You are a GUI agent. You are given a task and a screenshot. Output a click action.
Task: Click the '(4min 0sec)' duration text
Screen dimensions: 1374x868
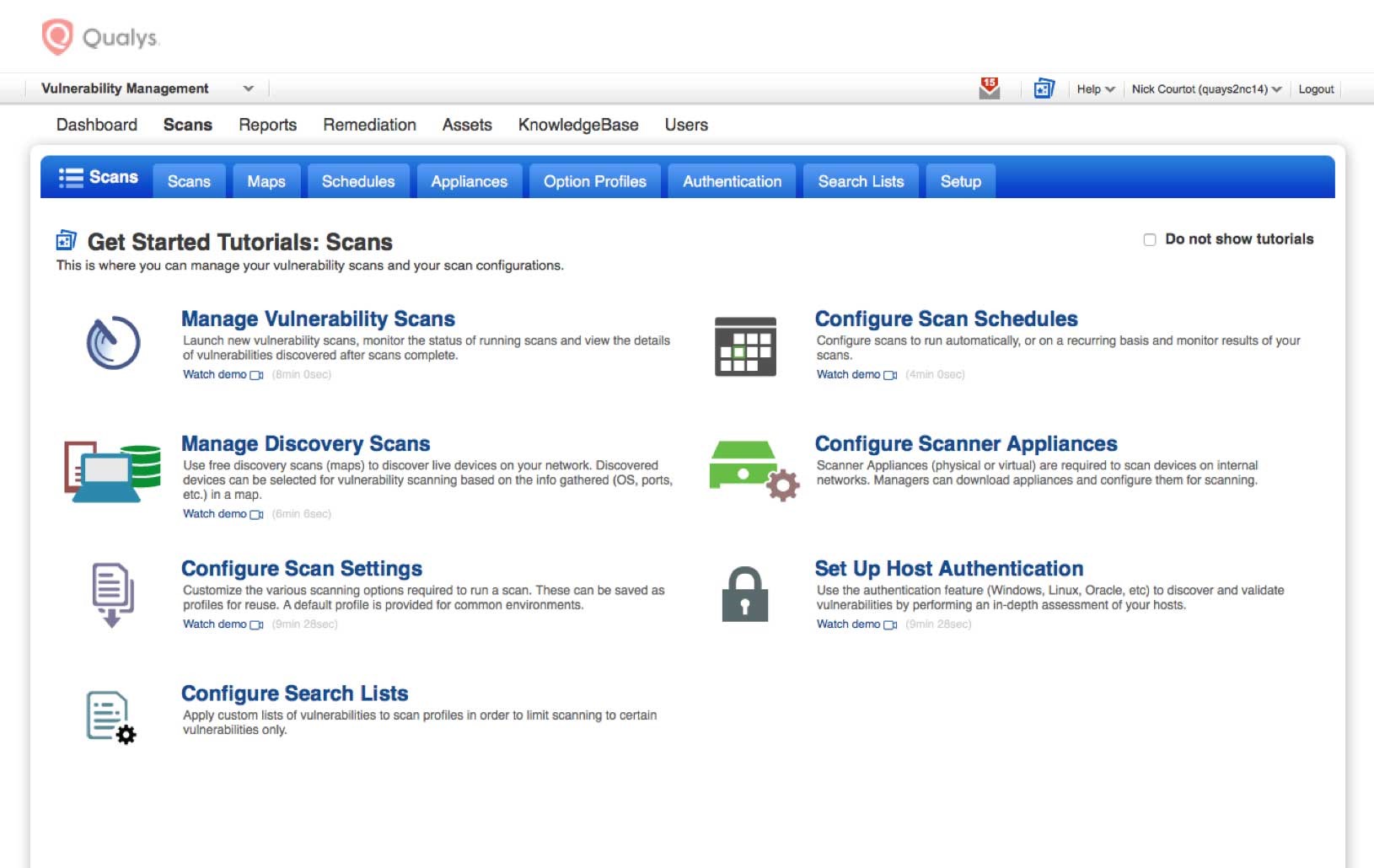(936, 374)
